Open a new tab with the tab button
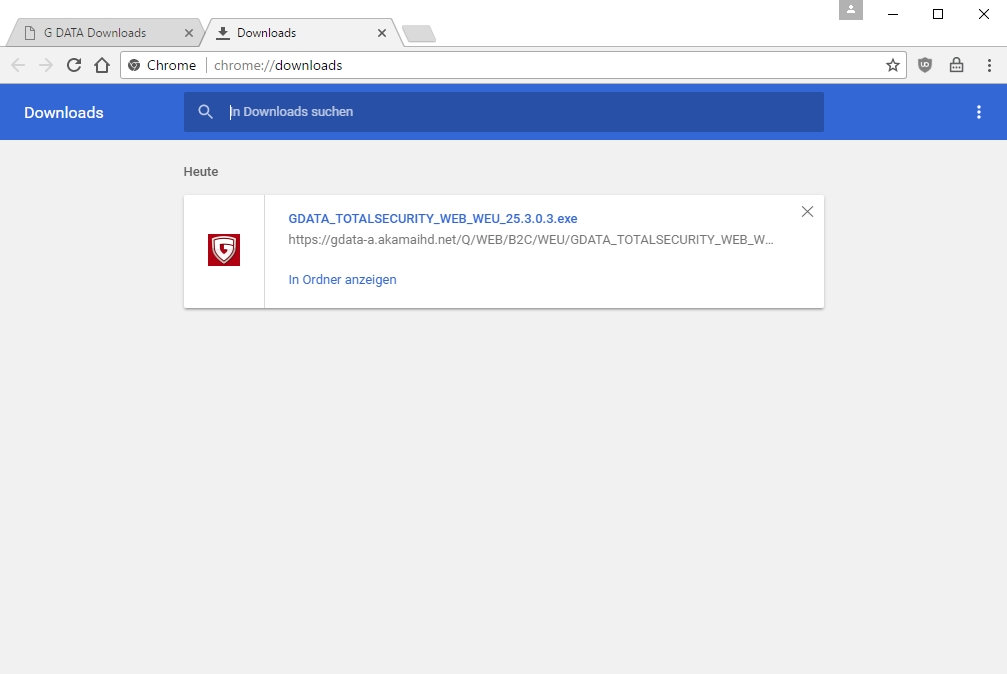This screenshot has height=674, width=1007. 419,33
